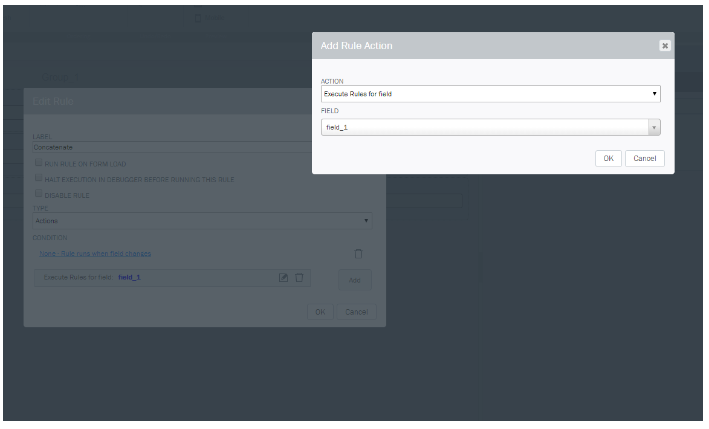
Task: Edit the Execute Rules for field action
Action: pos(283,277)
